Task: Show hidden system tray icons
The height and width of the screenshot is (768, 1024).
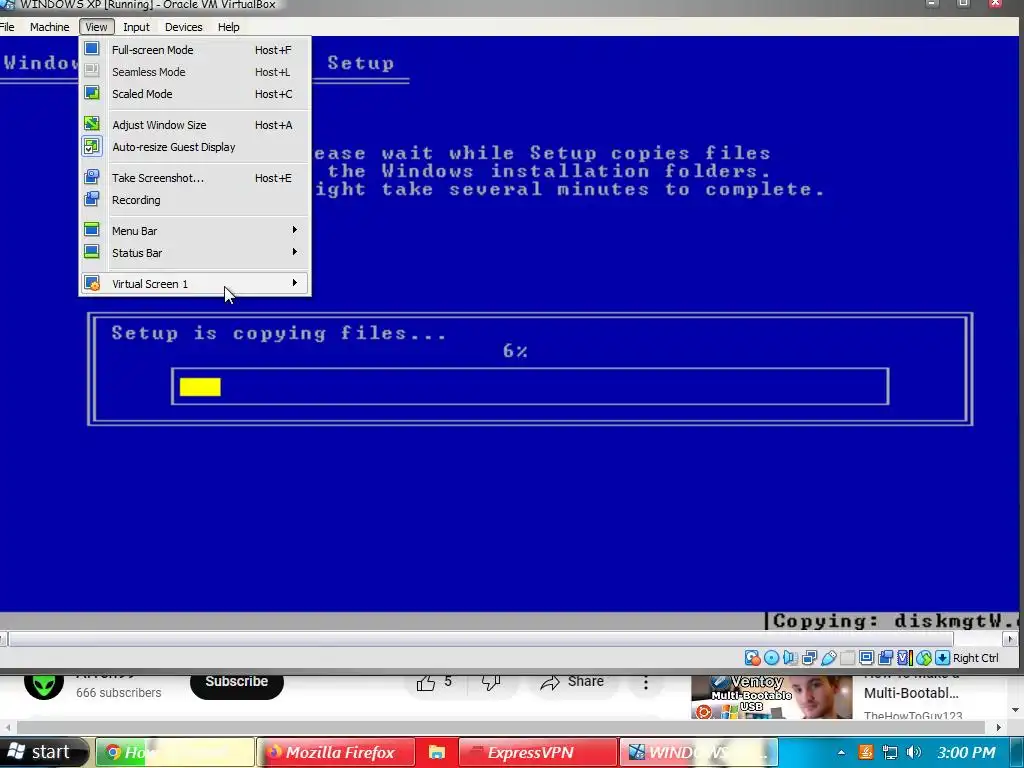Action: (x=841, y=752)
